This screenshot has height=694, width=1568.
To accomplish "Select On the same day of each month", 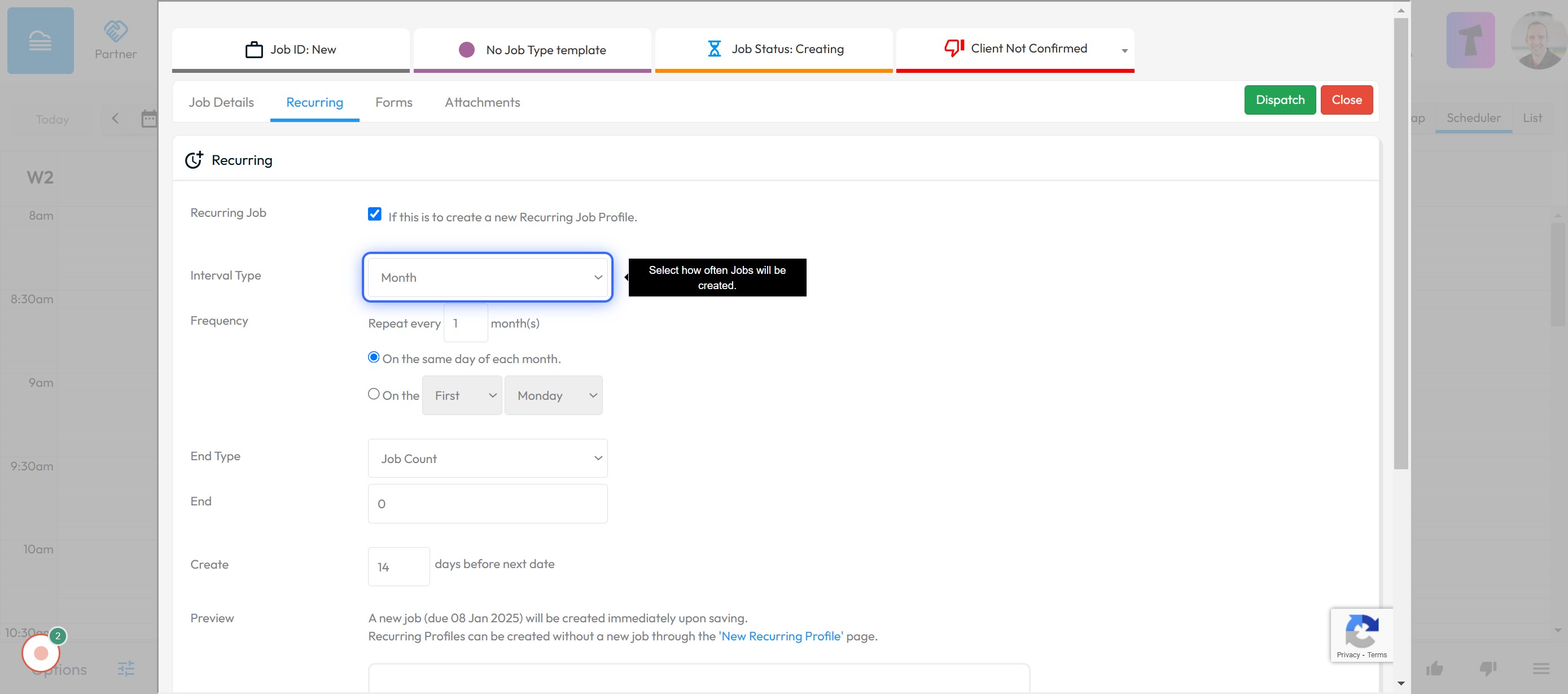I will pos(374,357).
